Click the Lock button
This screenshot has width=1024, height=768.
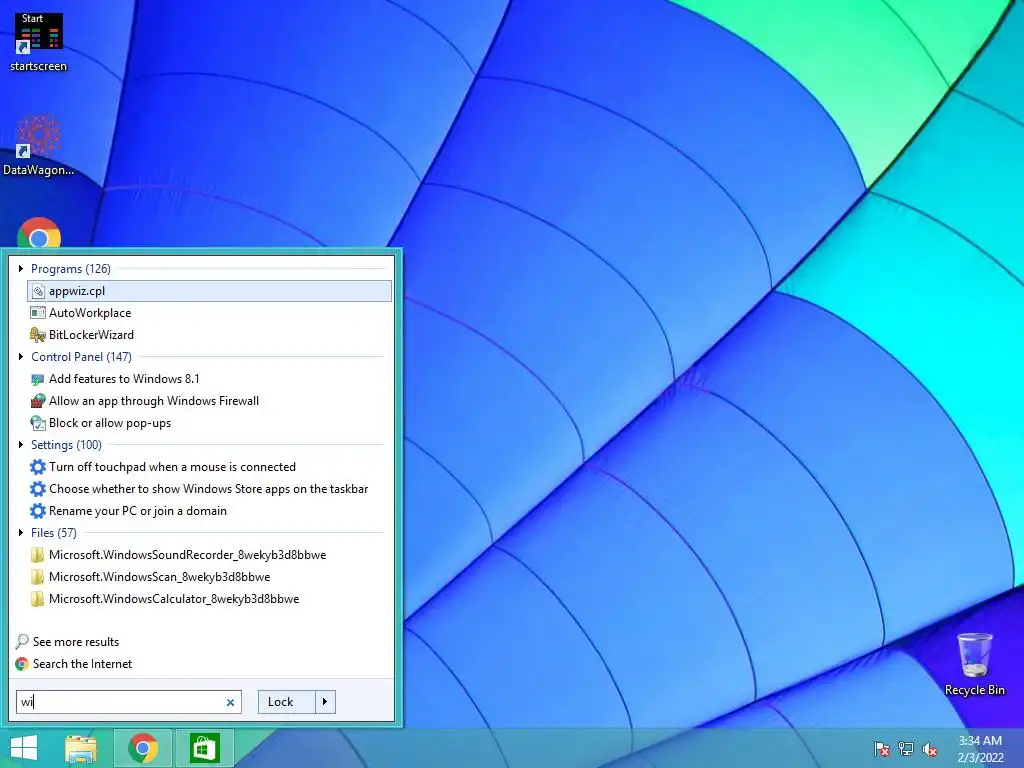(287, 702)
